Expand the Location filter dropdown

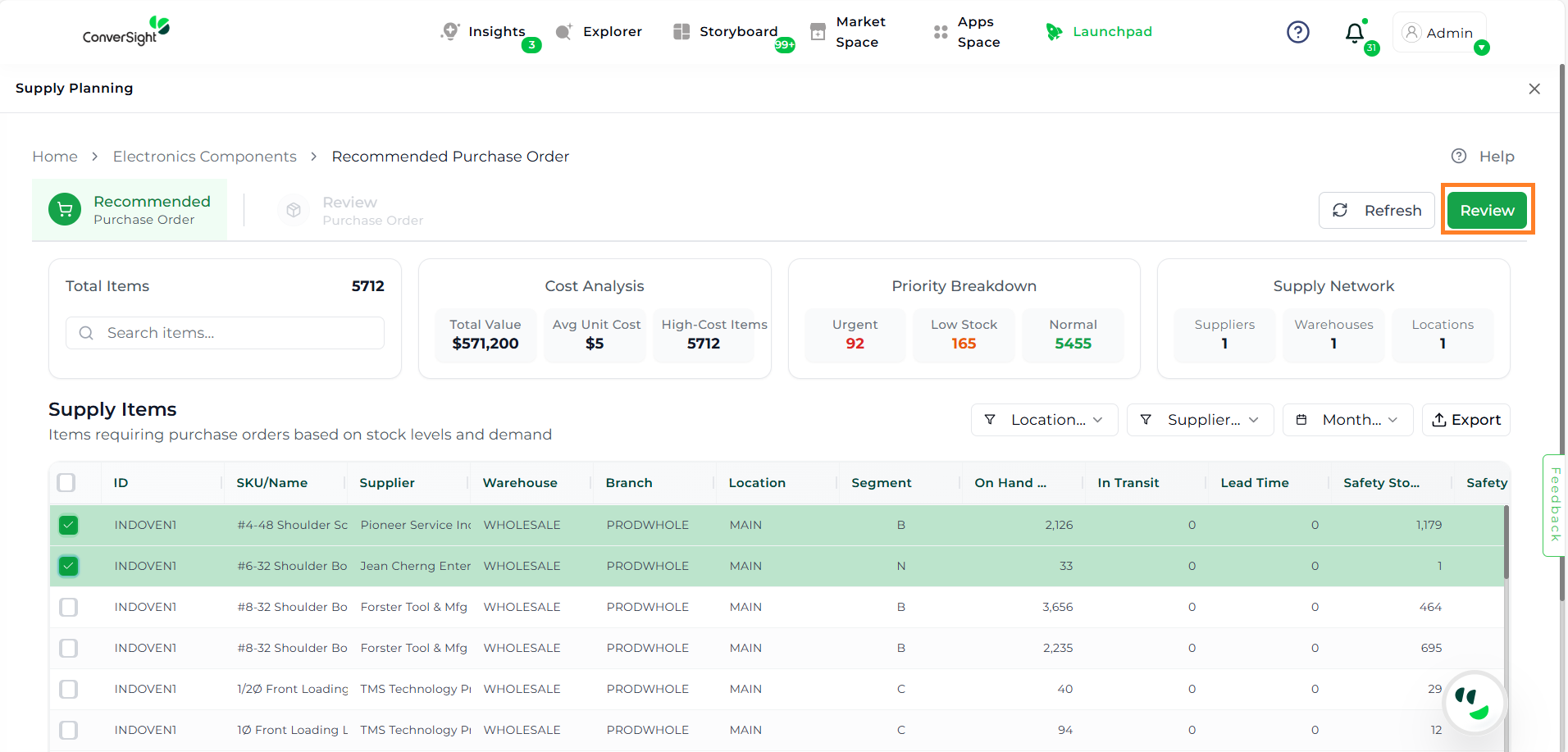tap(1044, 420)
